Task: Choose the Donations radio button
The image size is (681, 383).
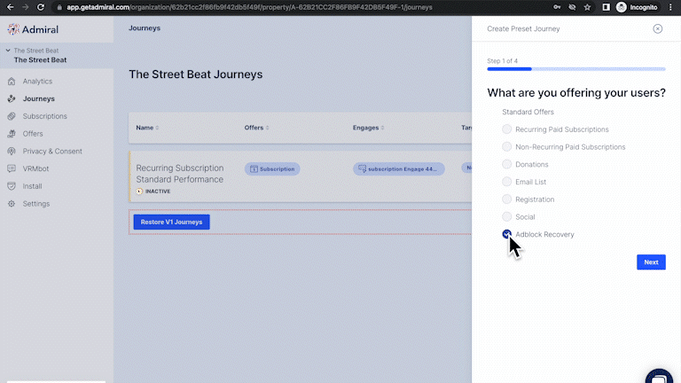Action: coord(506,164)
